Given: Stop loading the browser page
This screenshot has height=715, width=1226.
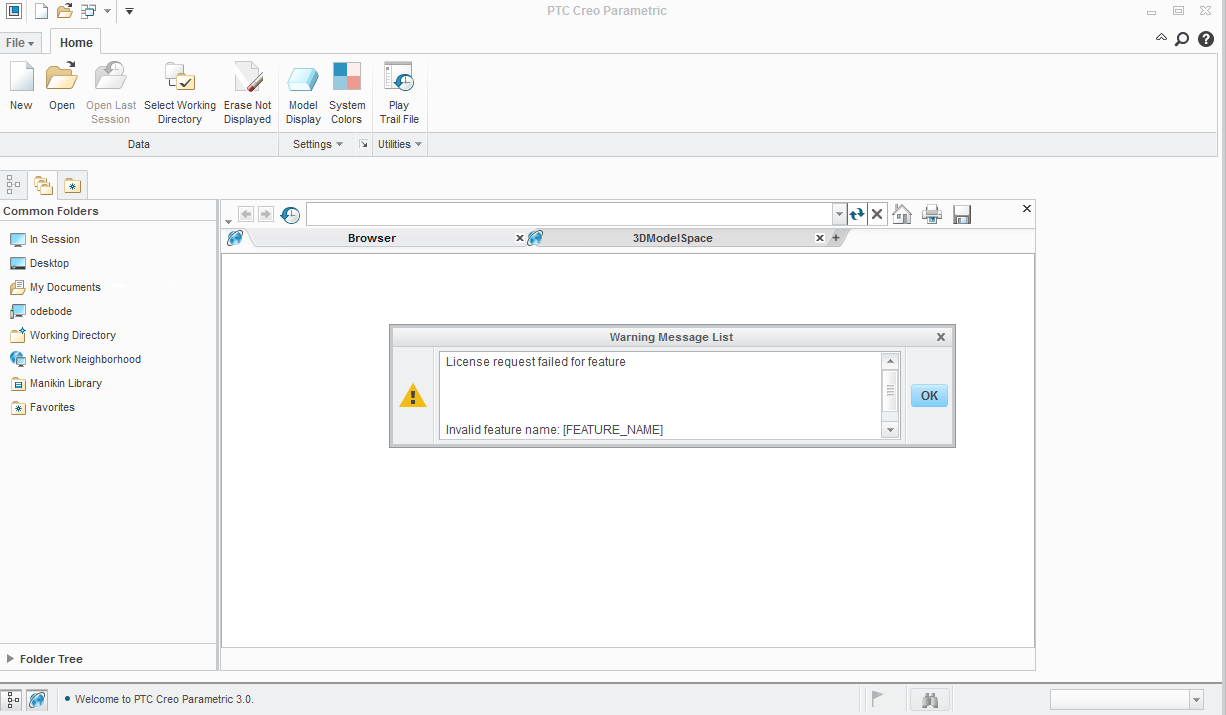Looking at the screenshot, I should click(877, 214).
